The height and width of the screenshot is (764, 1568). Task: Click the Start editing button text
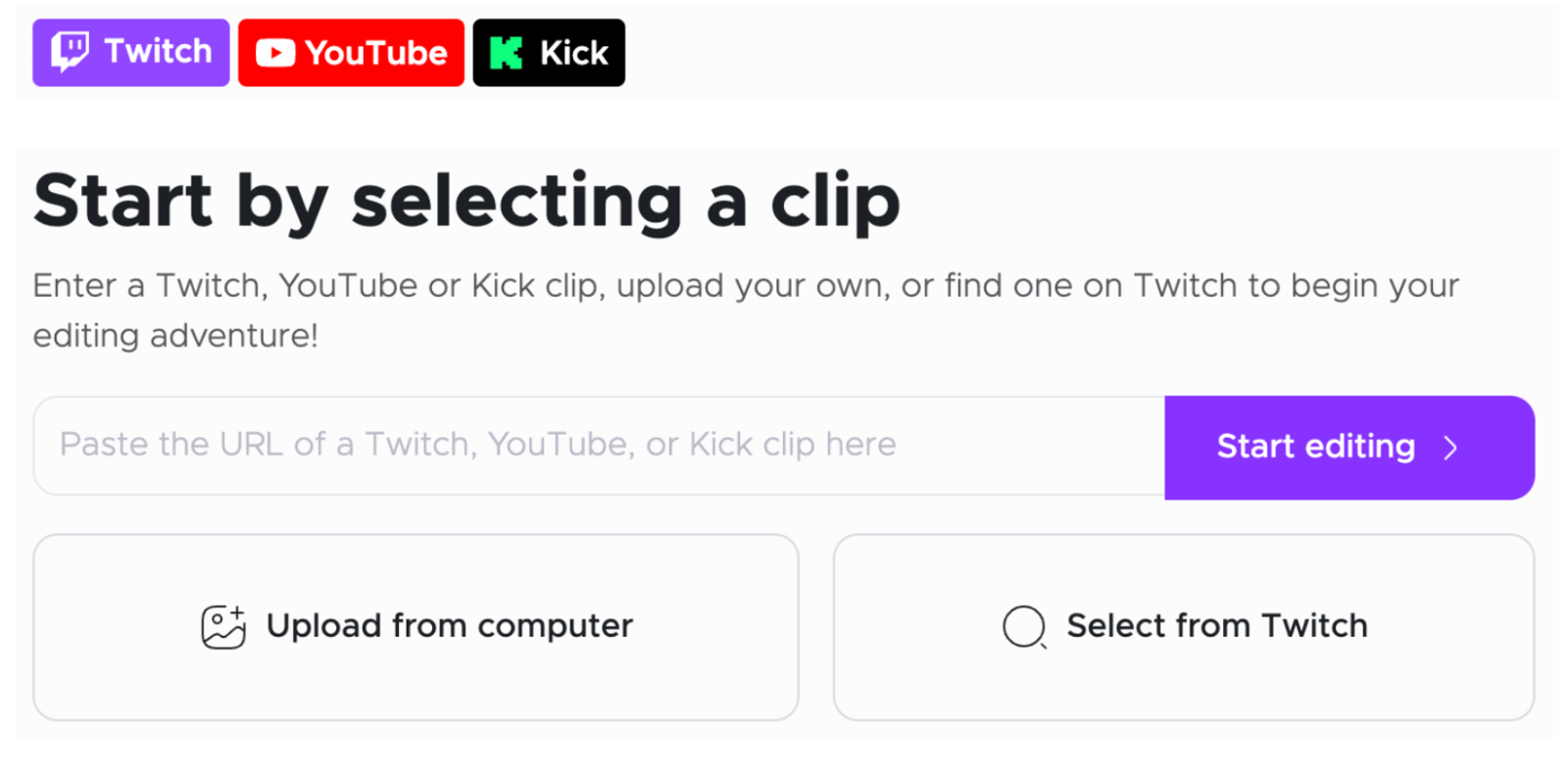[x=1315, y=447]
